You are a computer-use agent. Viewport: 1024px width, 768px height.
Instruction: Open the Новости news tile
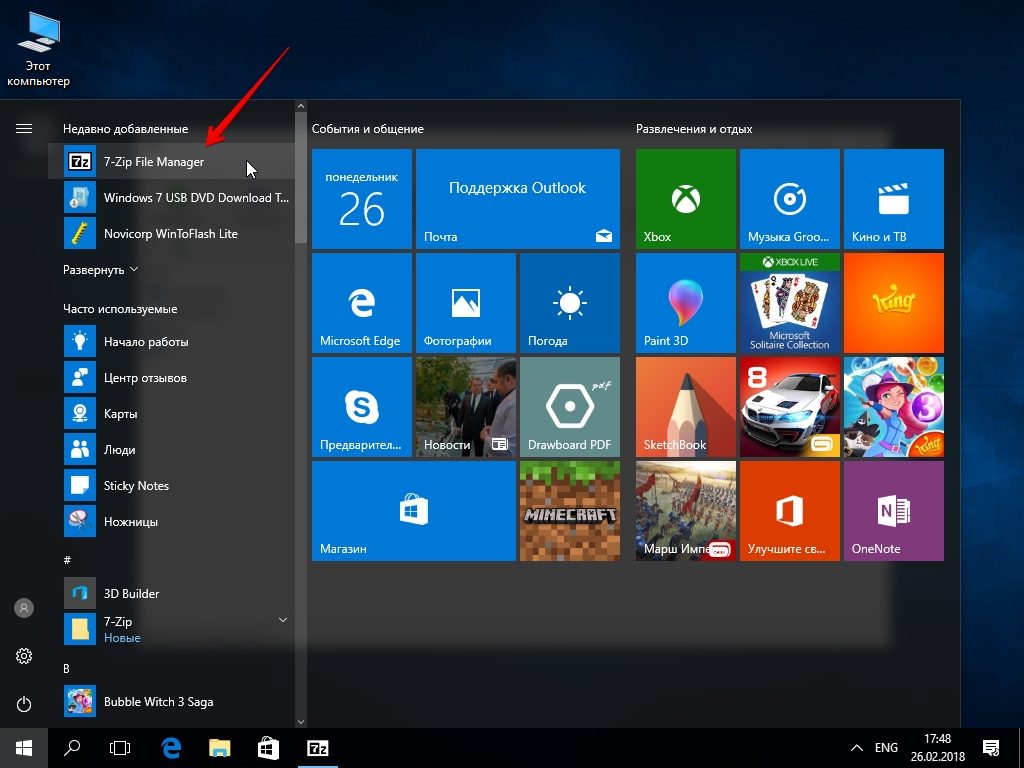click(466, 407)
